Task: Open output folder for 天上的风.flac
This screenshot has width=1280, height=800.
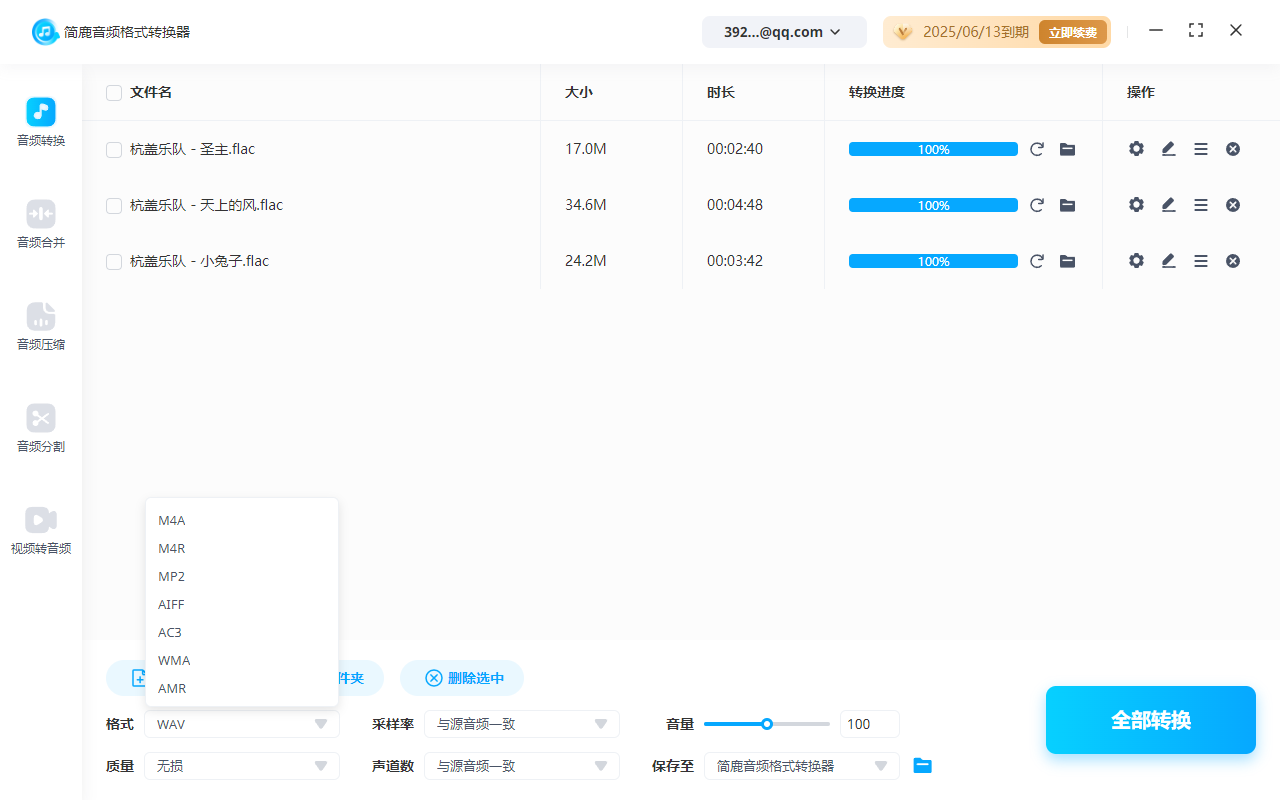Action: coord(1067,205)
